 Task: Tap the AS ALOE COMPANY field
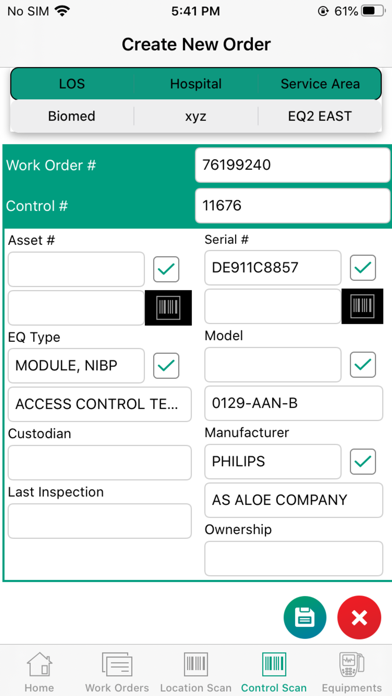[293, 500]
